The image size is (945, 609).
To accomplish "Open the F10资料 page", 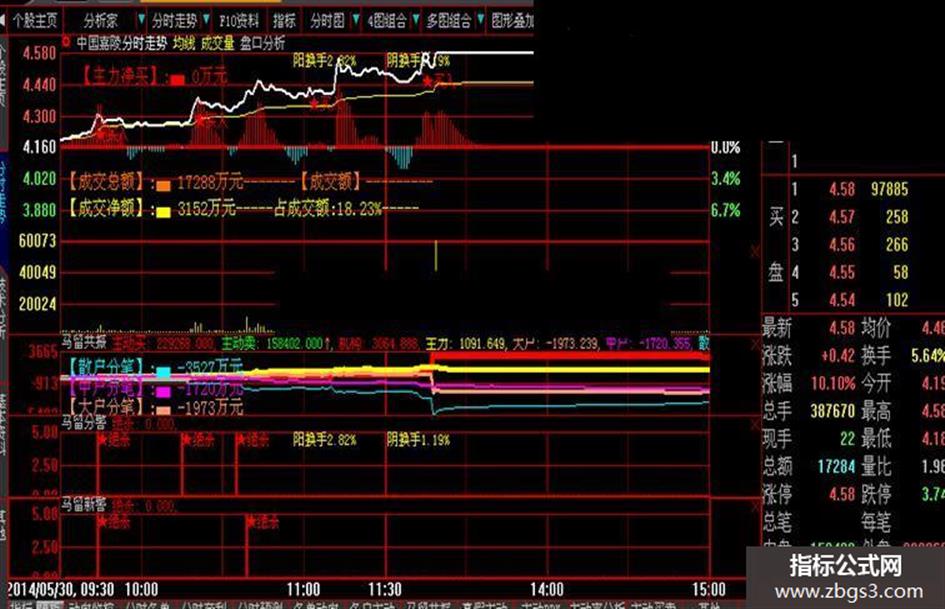I will pyautogui.click(x=239, y=21).
